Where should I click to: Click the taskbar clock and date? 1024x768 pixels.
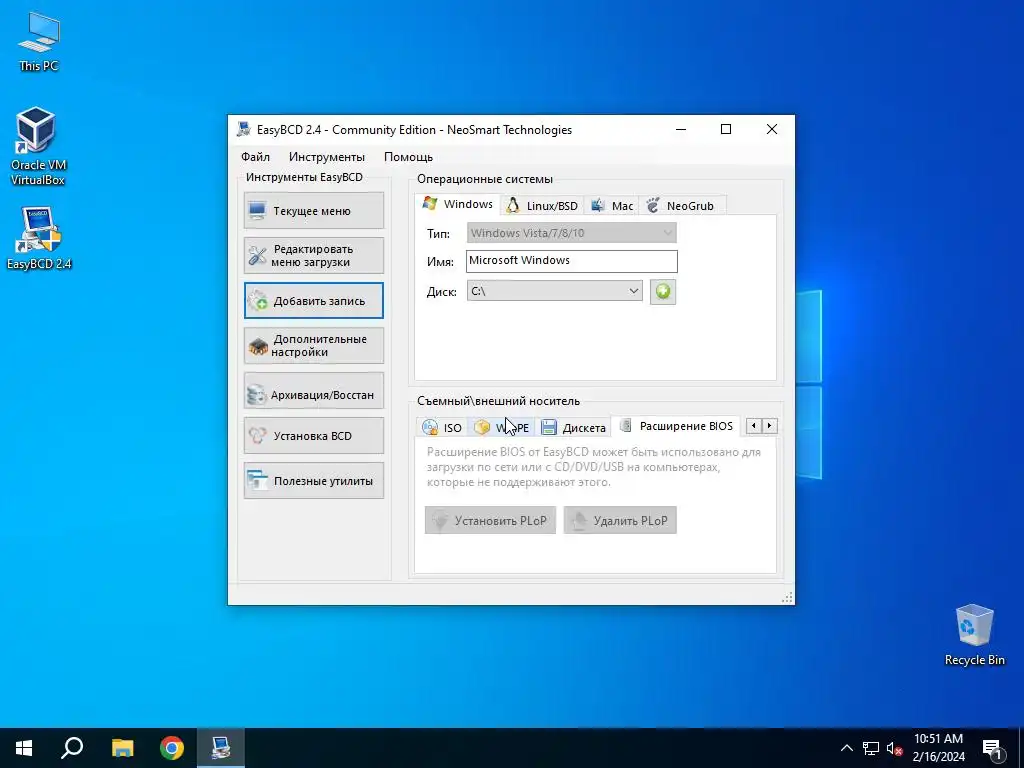(938, 748)
